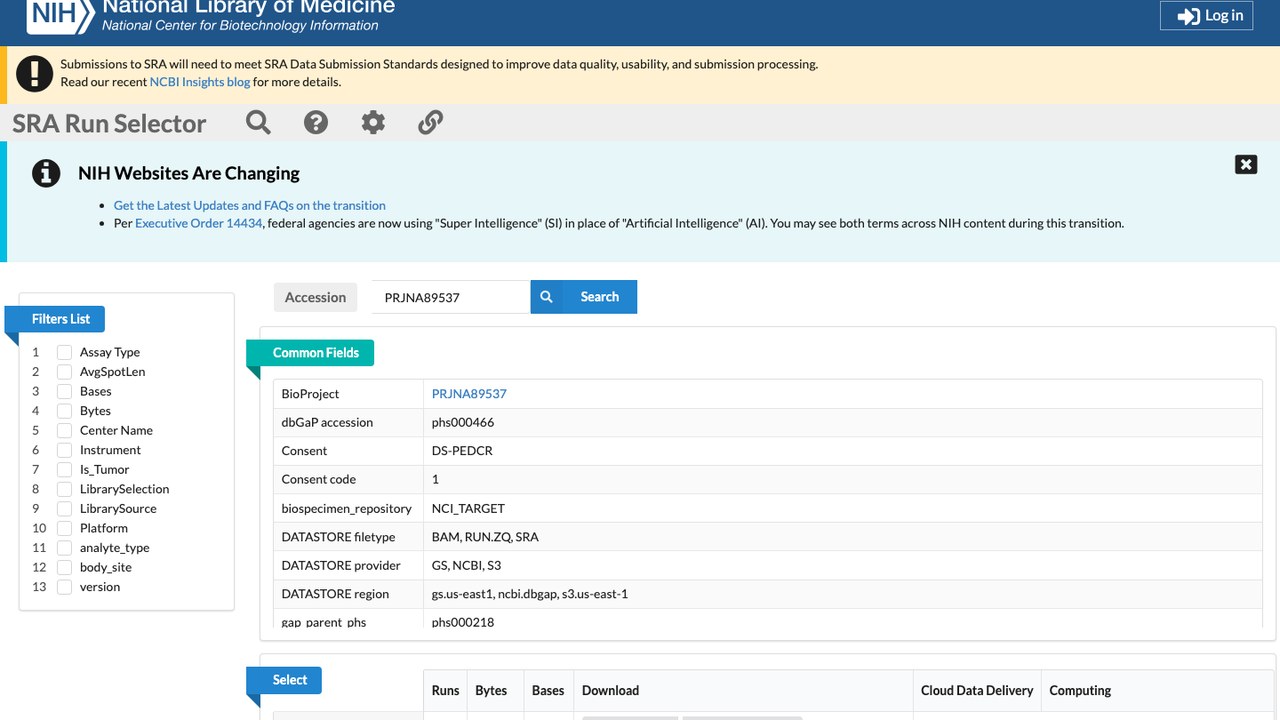Focus the Accession input field
Viewport: 1280px width, 720px height.
pos(451,297)
